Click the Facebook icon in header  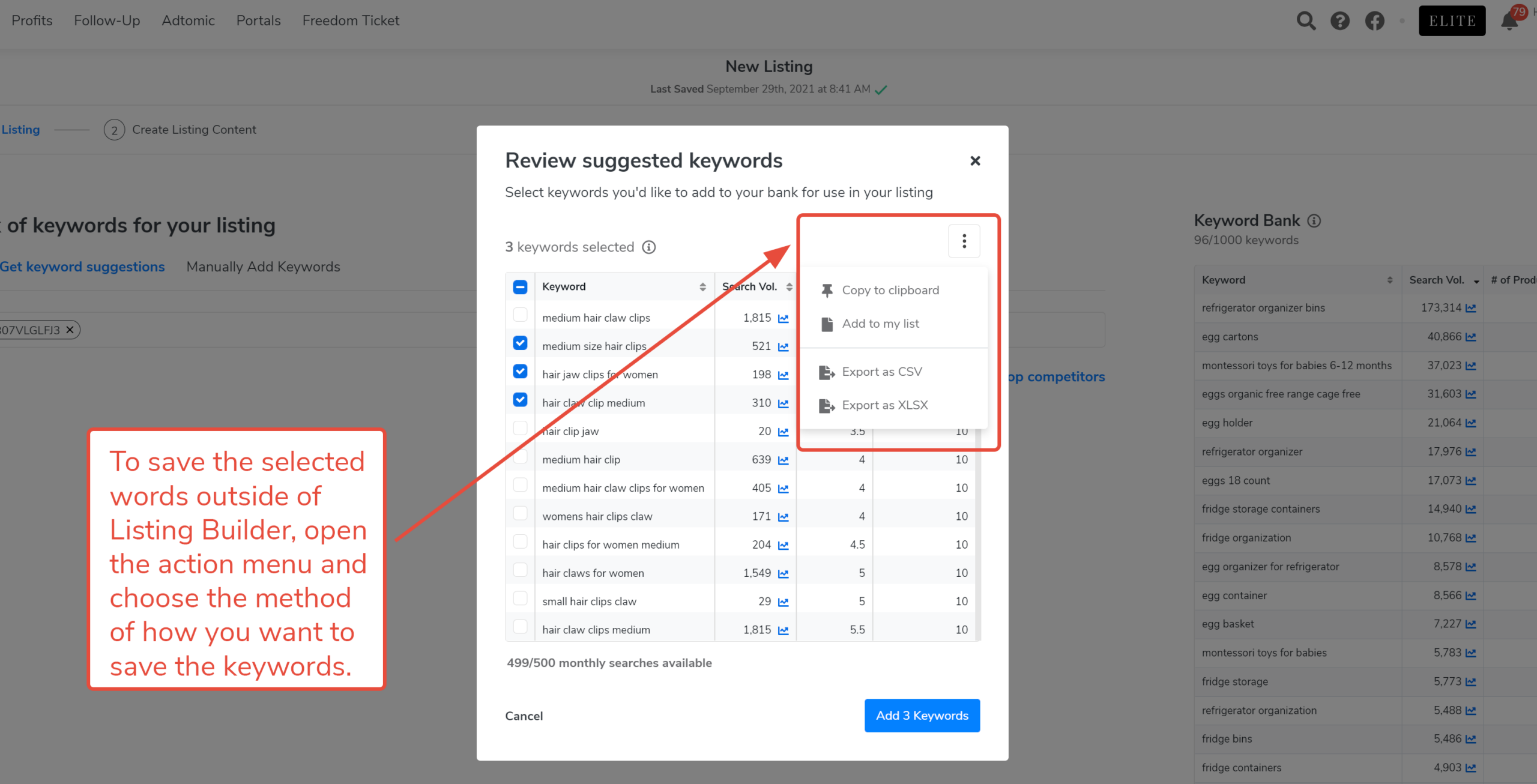[x=1374, y=21]
